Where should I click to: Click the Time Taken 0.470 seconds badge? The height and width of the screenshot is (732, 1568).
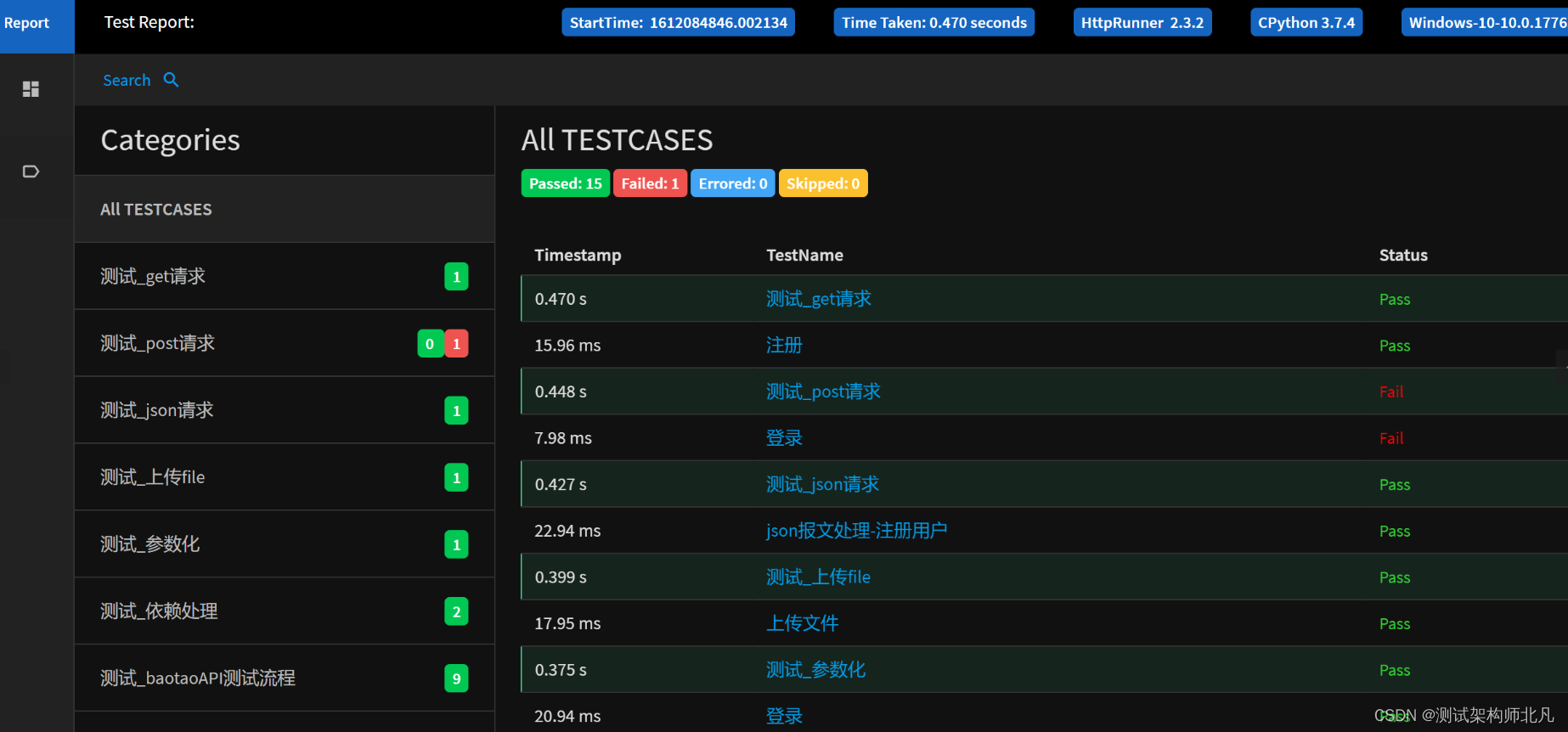coord(934,23)
